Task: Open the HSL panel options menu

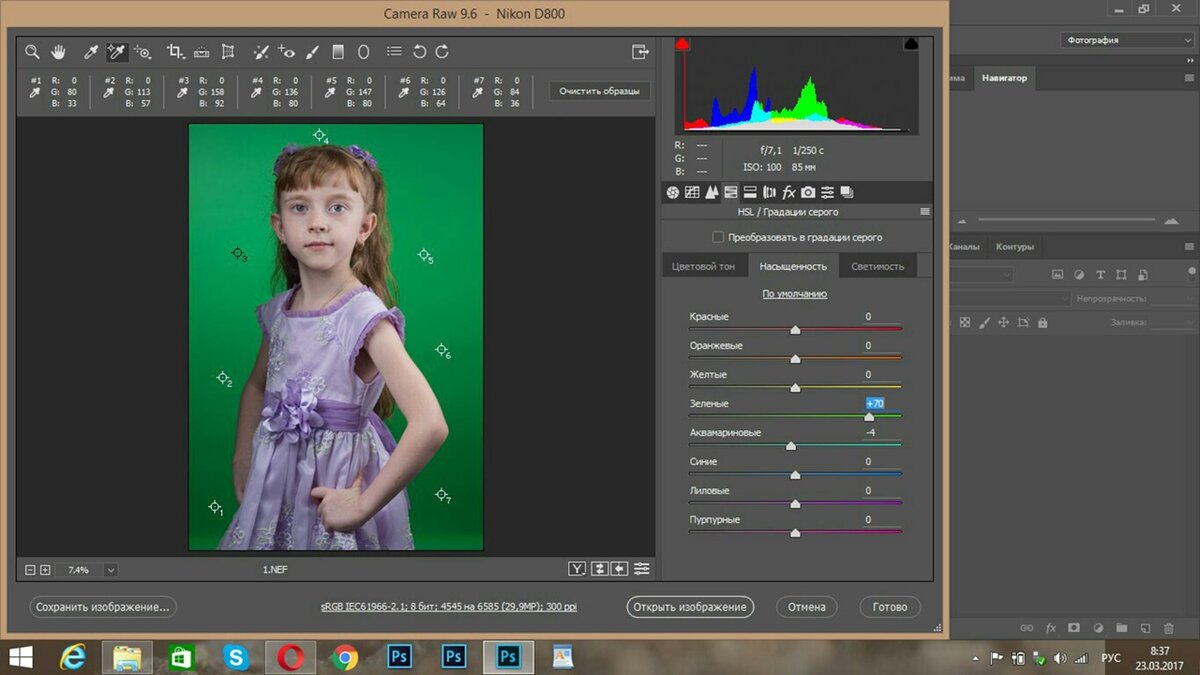Action: click(x=925, y=212)
